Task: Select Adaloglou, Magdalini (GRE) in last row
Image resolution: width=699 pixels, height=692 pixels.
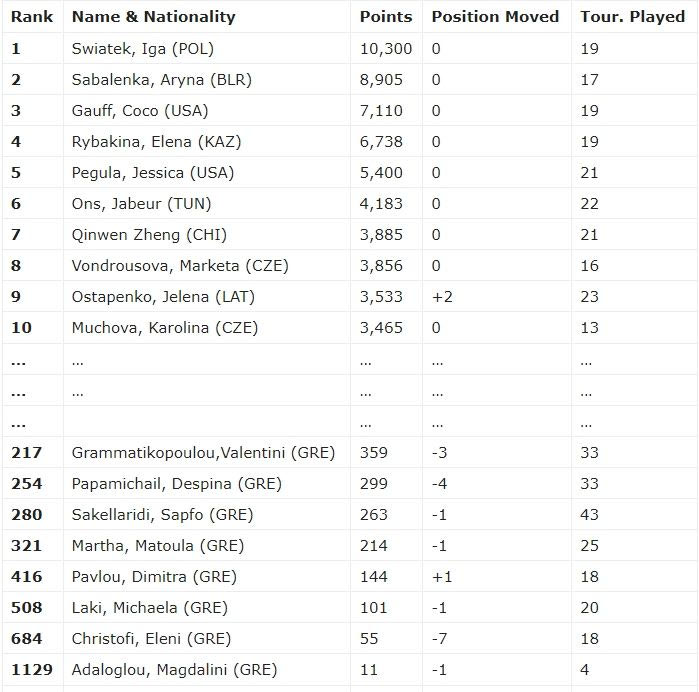Action: (174, 670)
